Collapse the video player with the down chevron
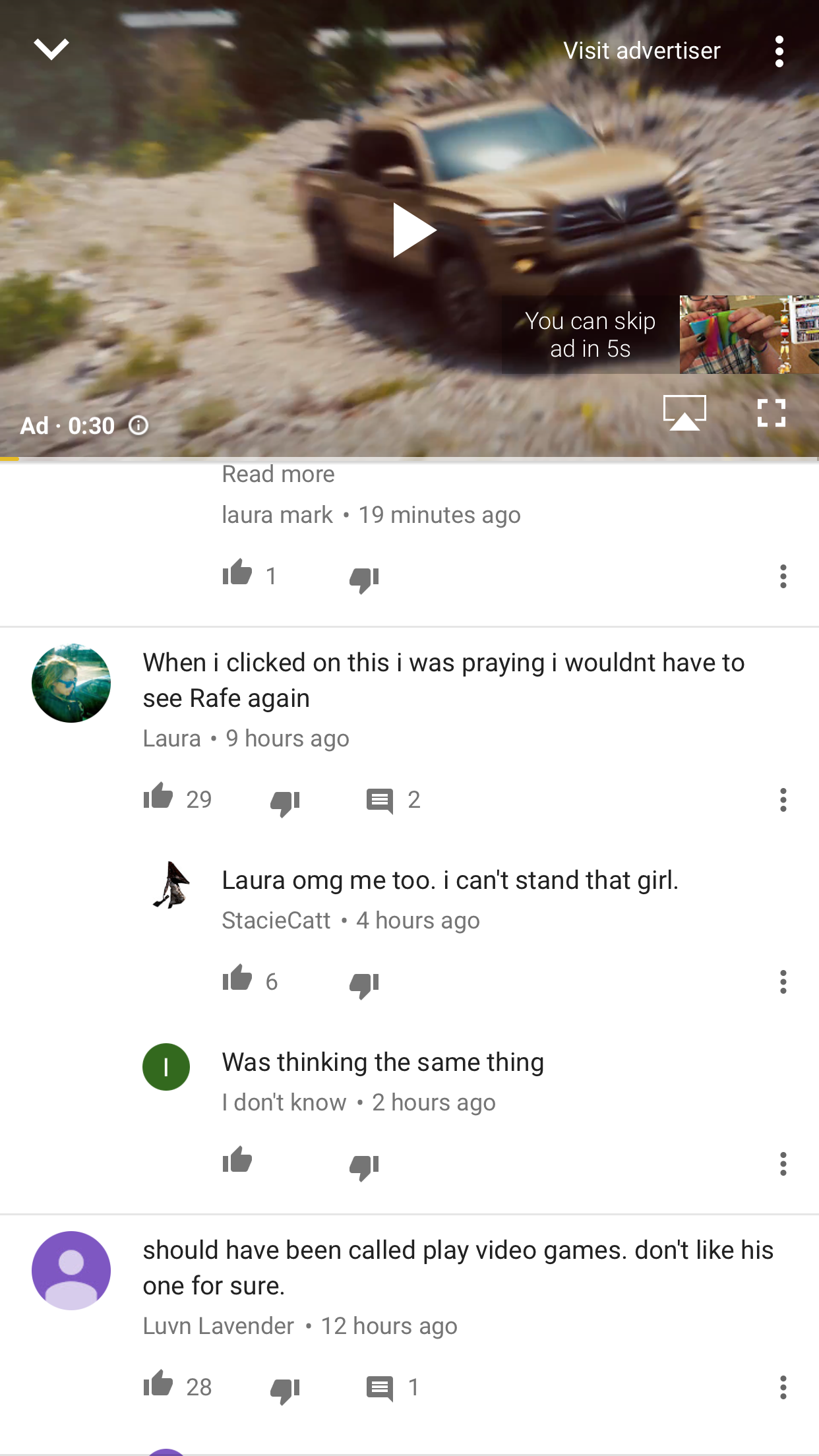This screenshot has width=819, height=1456. [51, 49]
